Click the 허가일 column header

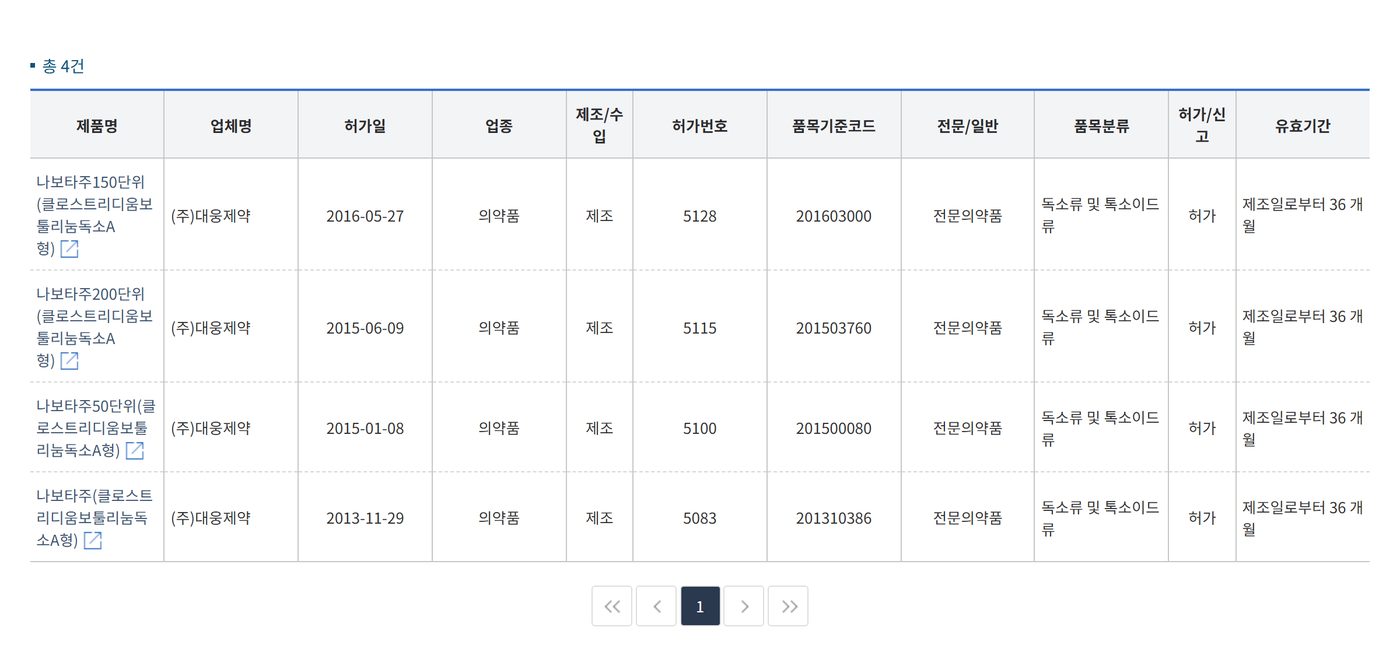(x=365, y=126)
